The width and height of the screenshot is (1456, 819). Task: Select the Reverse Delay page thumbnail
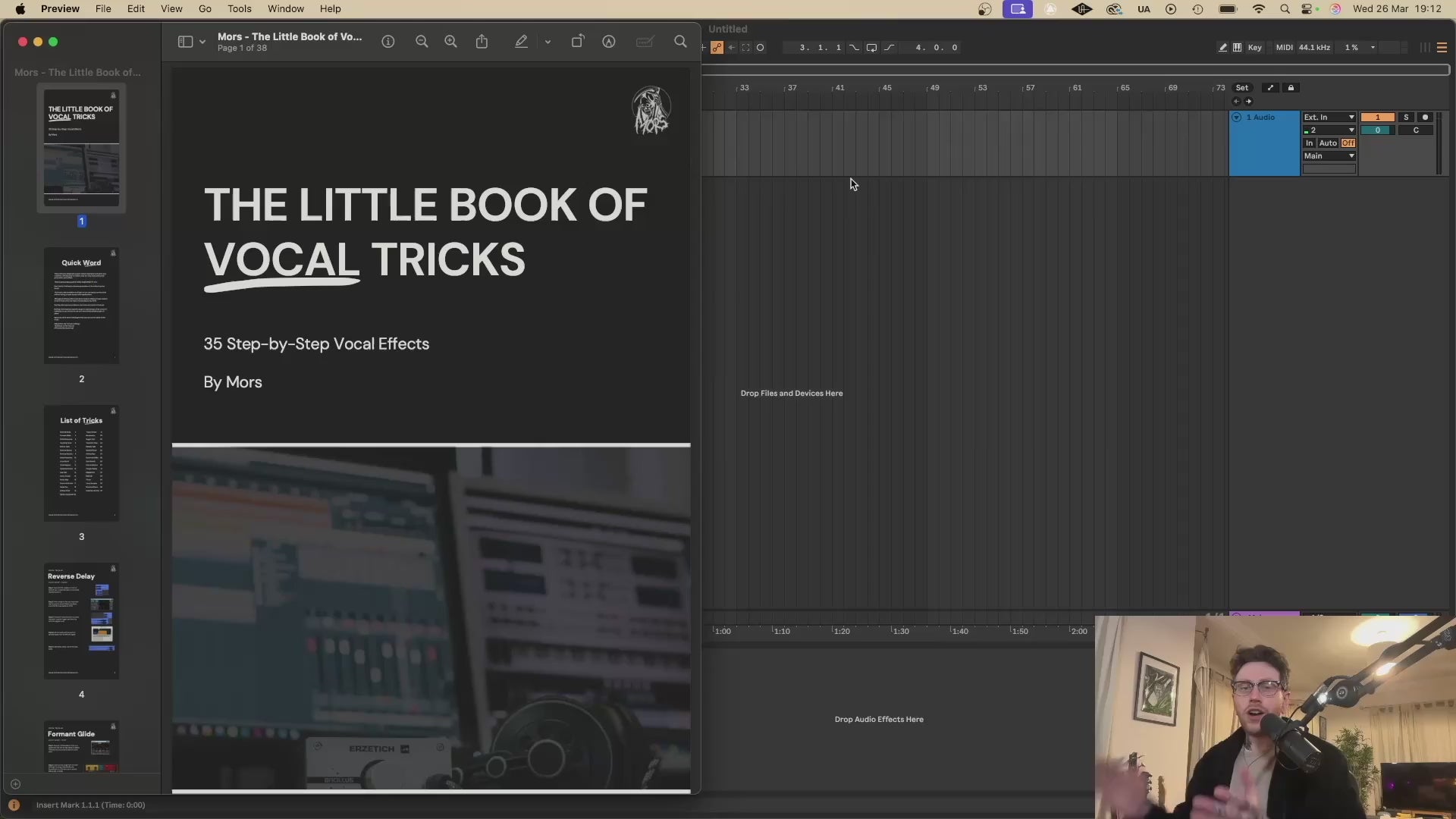tap(81, 621)
